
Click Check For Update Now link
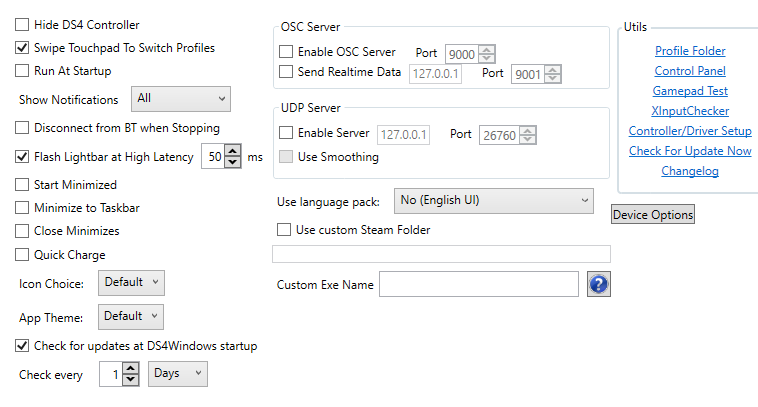(x=690, y=151)
